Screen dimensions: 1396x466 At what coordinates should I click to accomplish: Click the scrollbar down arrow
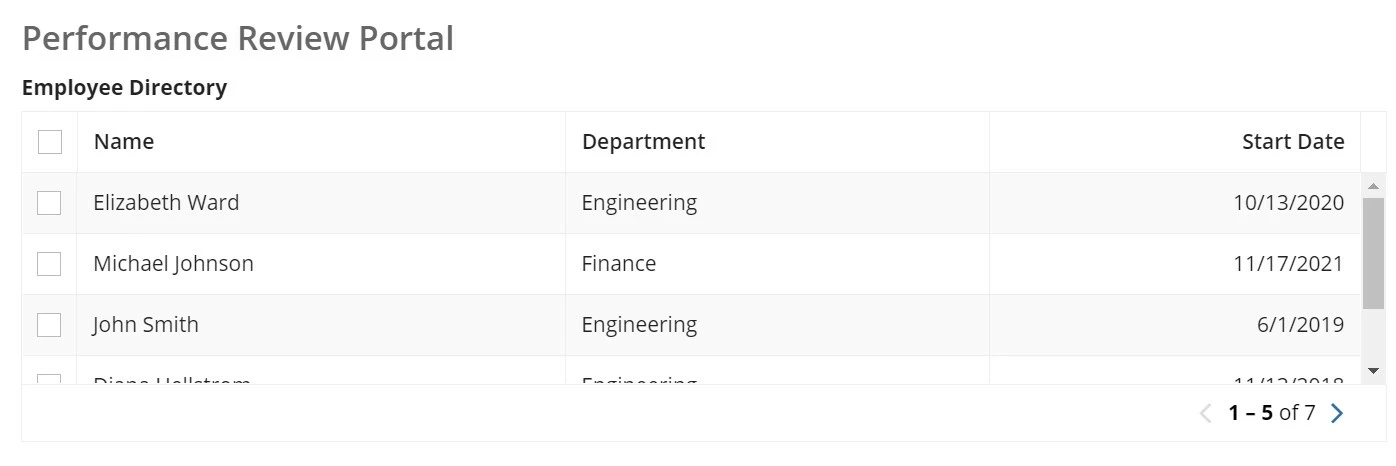pos(1373,371)
